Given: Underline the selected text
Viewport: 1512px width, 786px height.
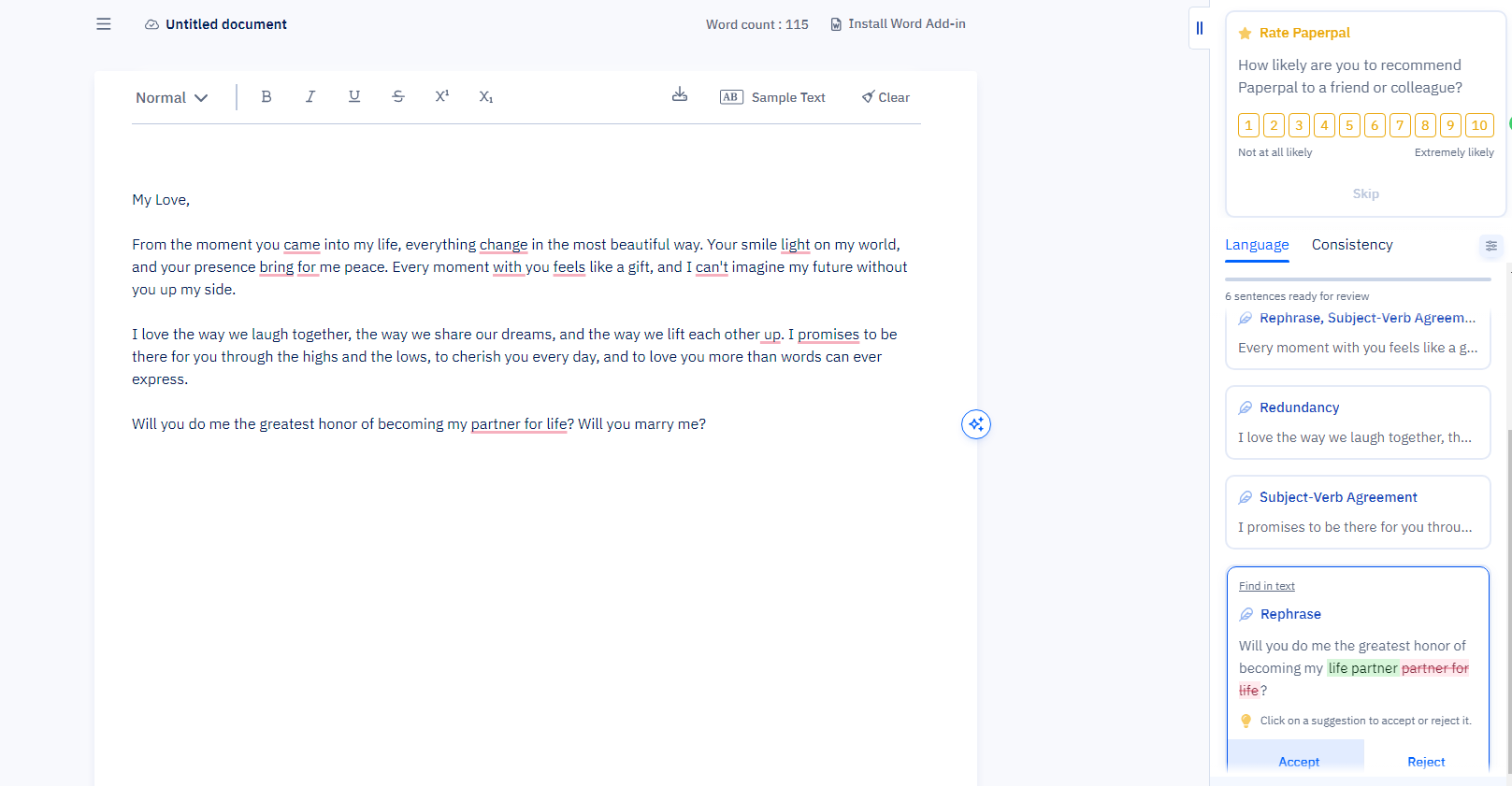Looking at the screenshot, I should pyautogui.click(x=354, y=97).
